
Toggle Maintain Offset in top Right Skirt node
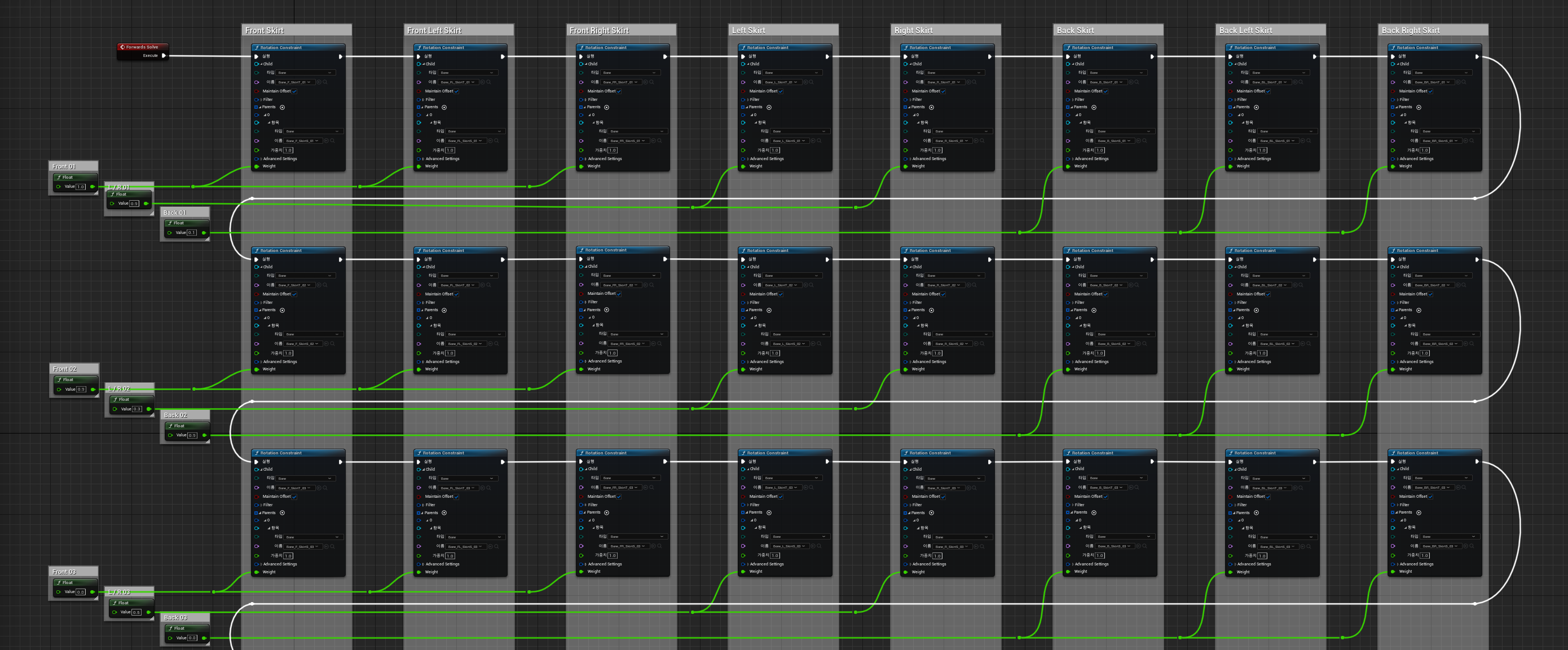point(944,91)
